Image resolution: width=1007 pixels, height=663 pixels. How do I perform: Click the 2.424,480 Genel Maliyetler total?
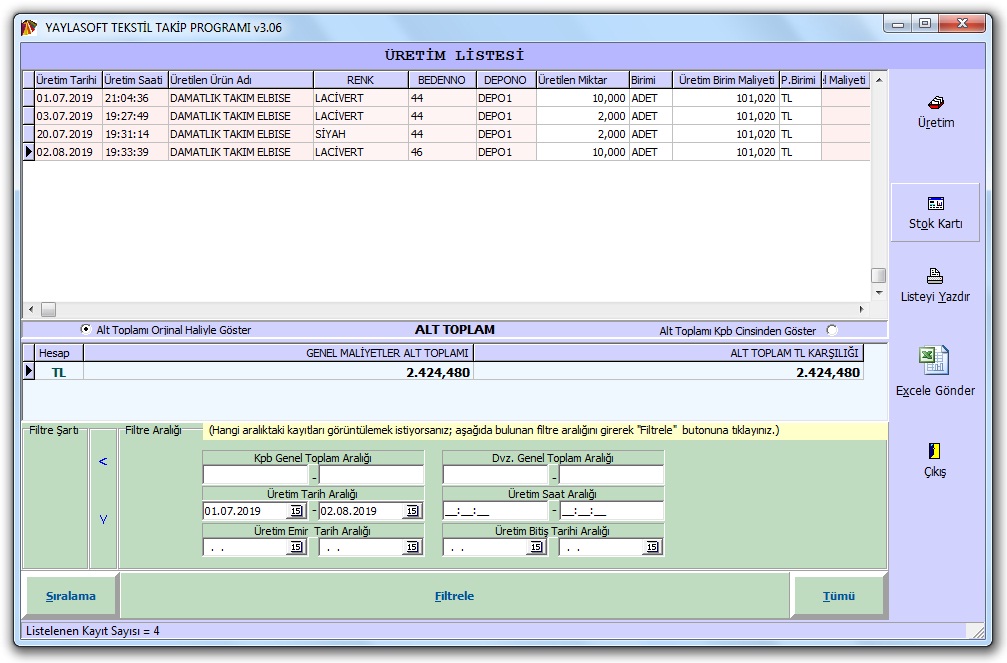point(438,373)
